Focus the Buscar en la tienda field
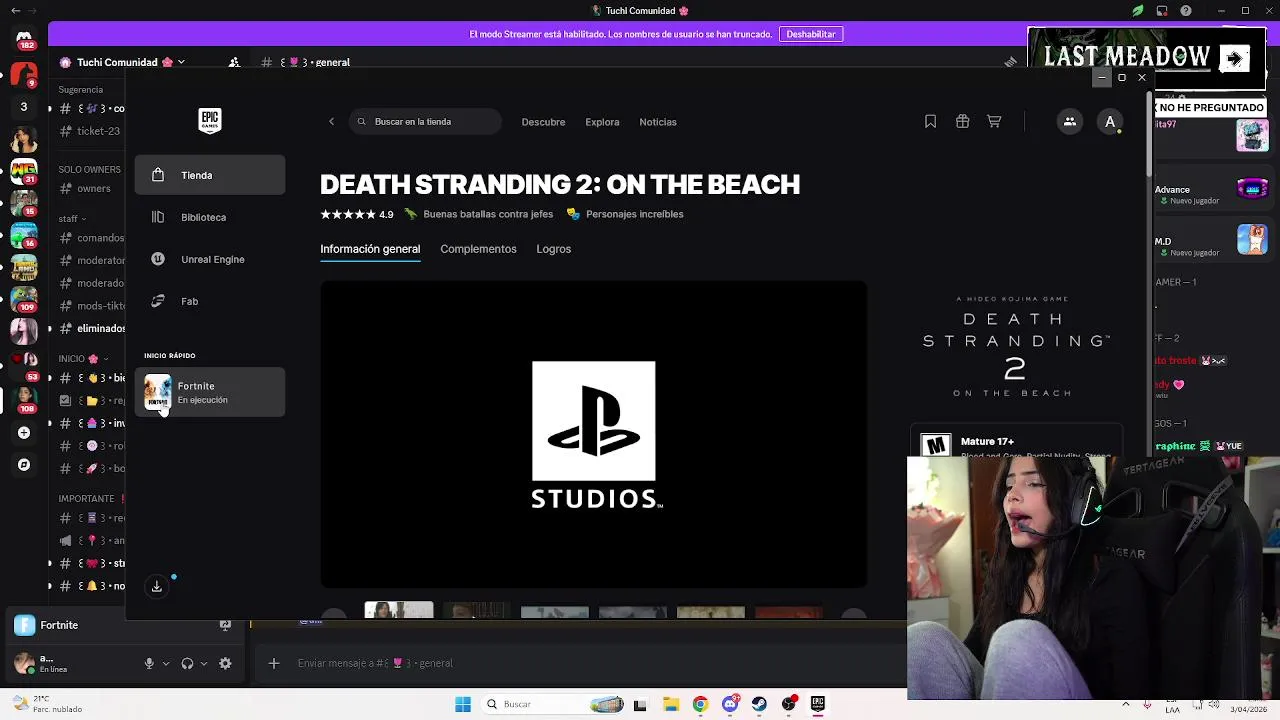 (425, 122)
